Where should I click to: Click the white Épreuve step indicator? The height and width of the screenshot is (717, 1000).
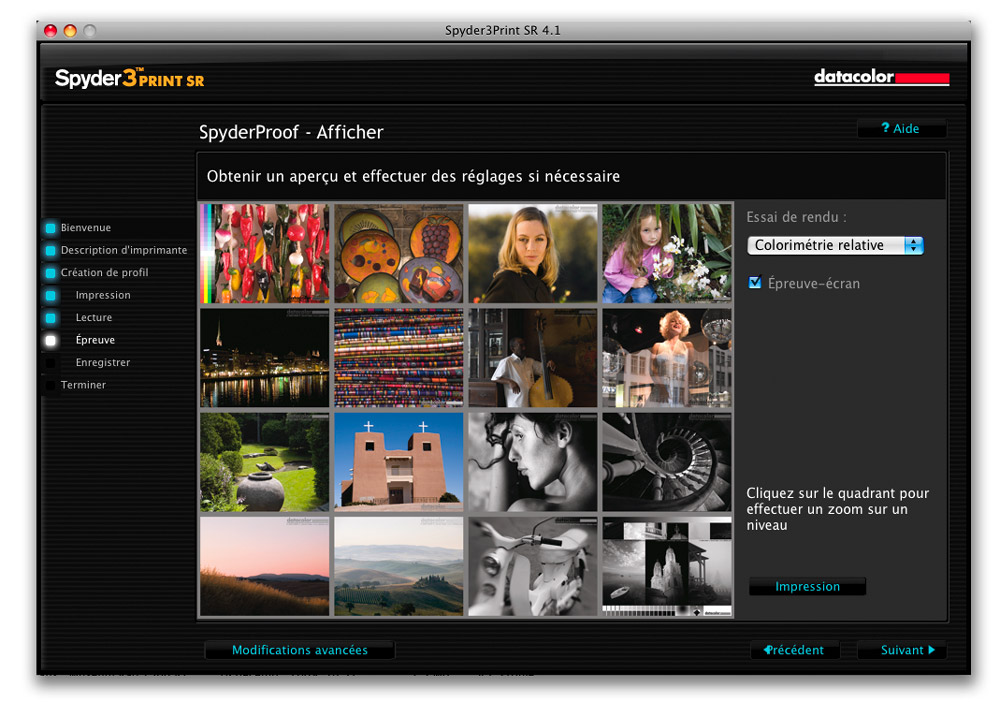[x=50, y=340]
